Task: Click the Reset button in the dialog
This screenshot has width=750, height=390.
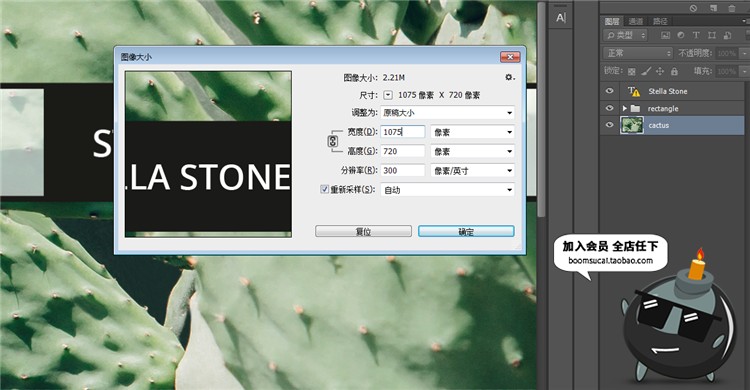Action: pos(364,232)
